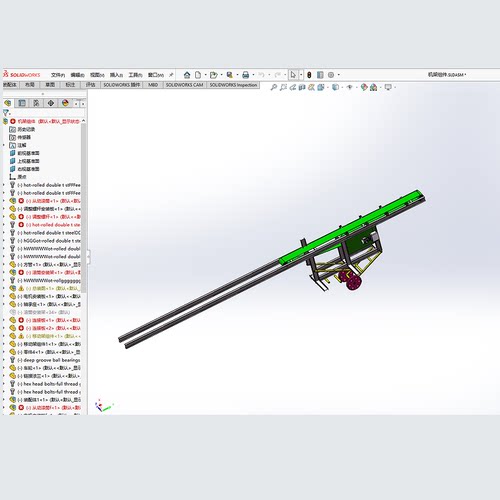Open the Print dropdown arrow
Image resolution: width=500 pixels, height=500 pixels.
click(x=253, y=75)
